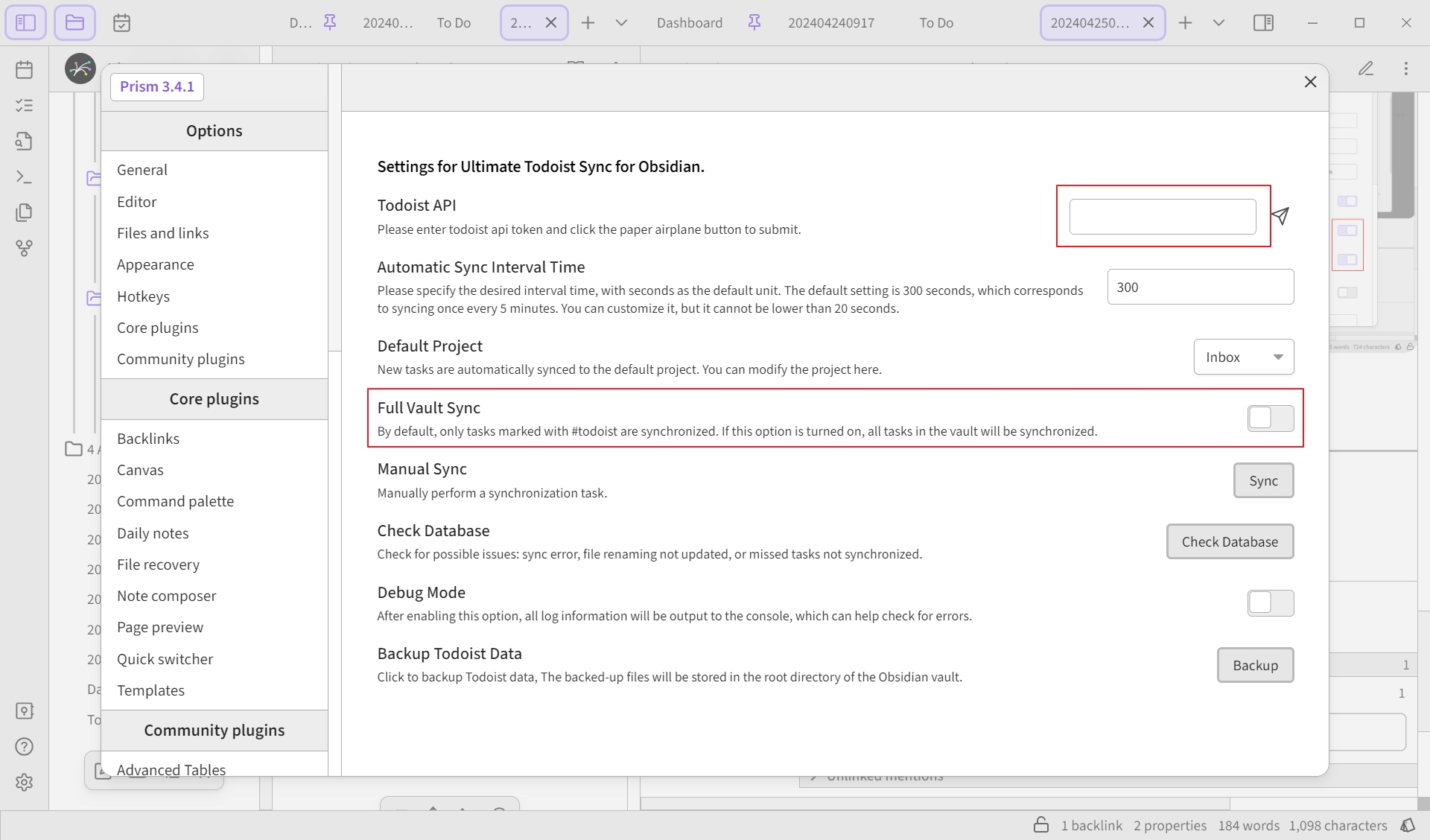This screenshot has width=1430, height=840.
Task: Toggle the left sidebar icon
Action: click(25, 22)
